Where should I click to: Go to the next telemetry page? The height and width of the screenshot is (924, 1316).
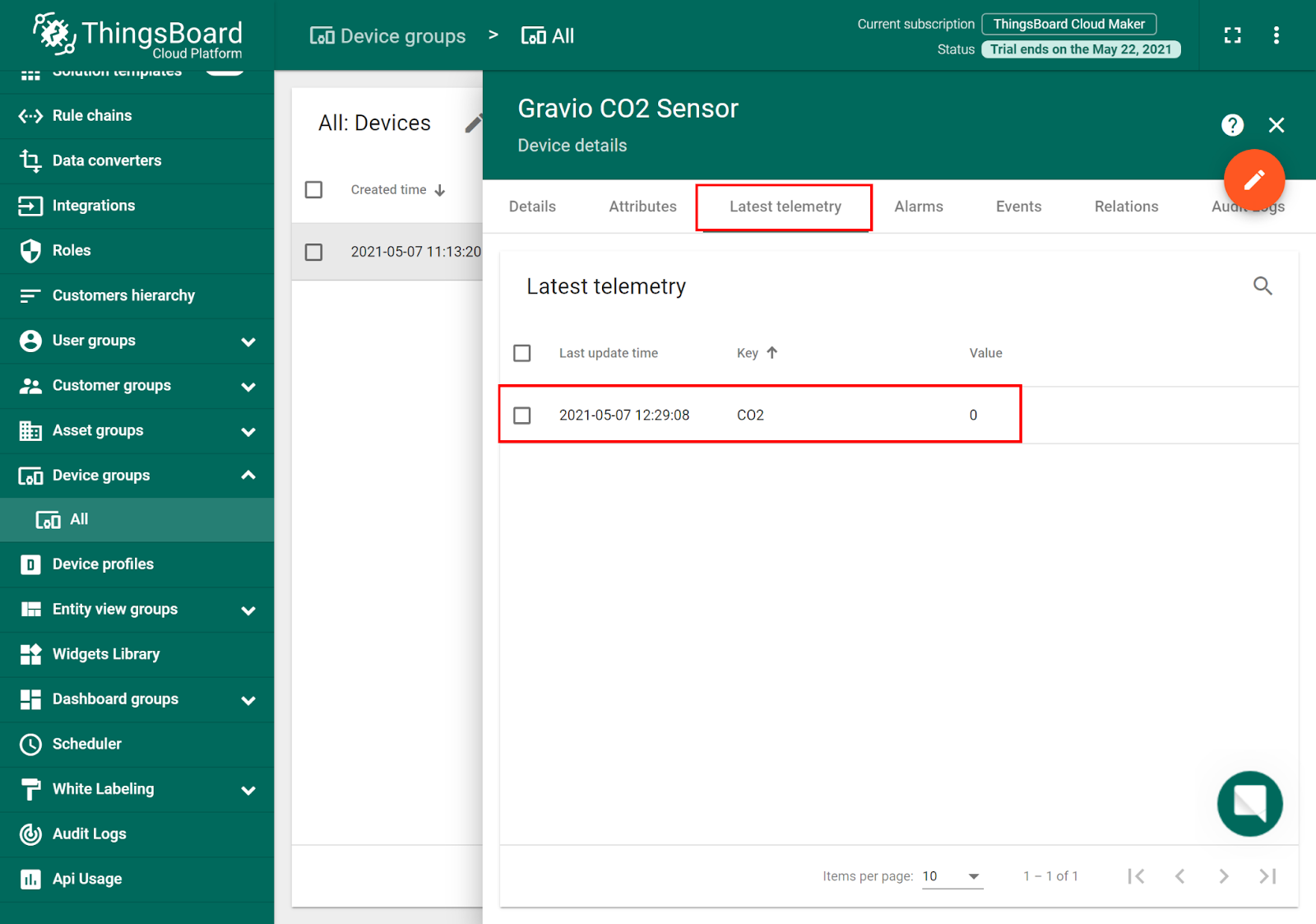point(1224,876)
